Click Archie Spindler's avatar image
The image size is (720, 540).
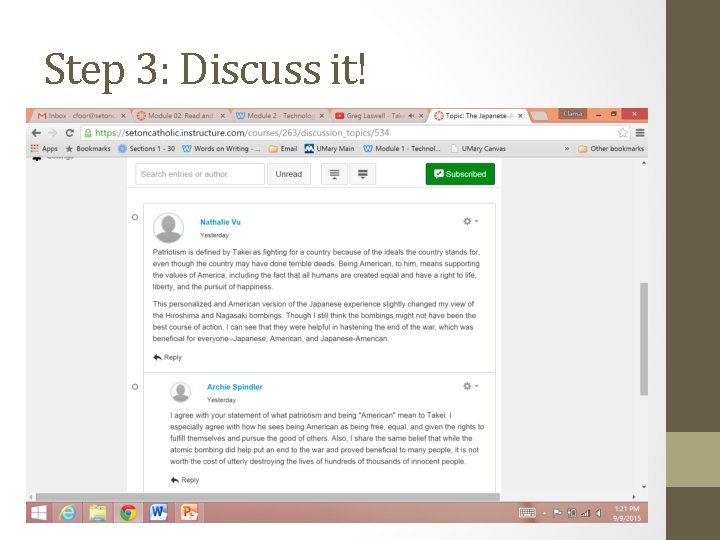(180, 392)
